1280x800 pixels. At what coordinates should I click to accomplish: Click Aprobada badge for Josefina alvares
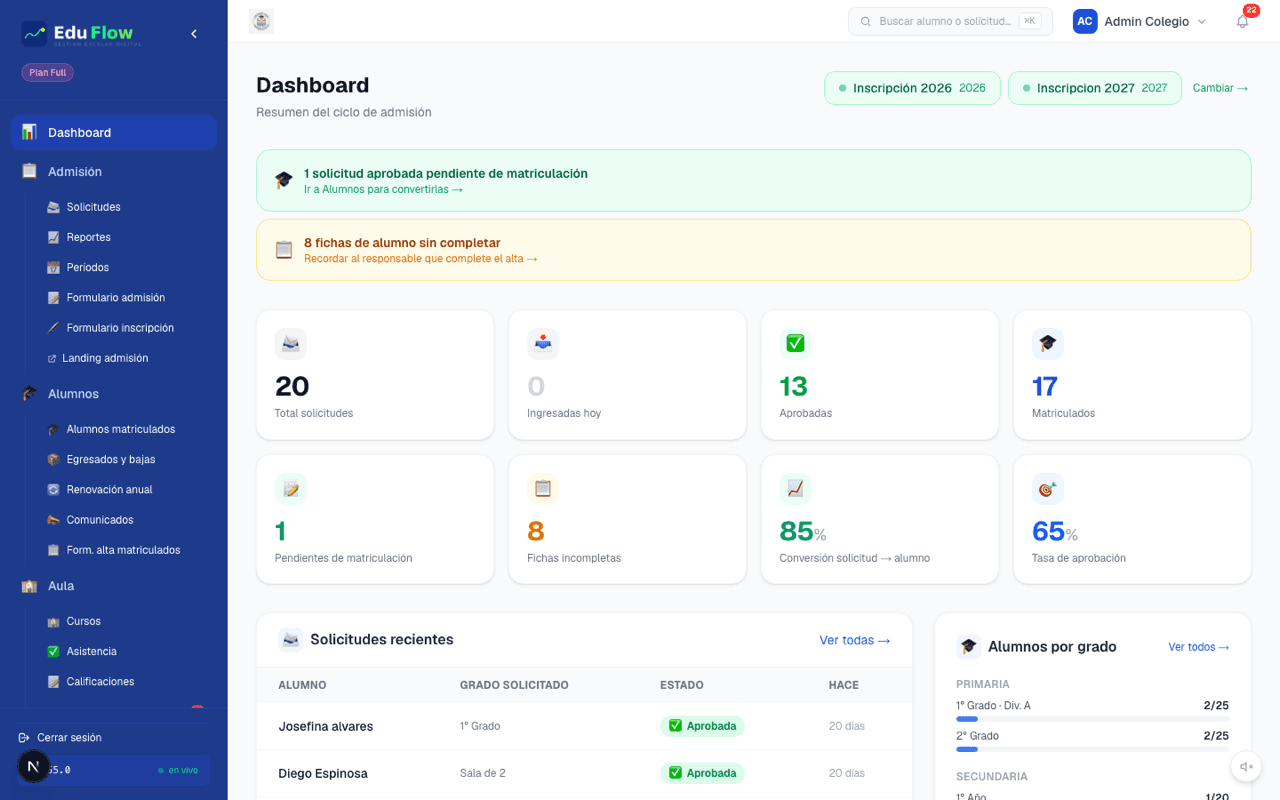702,726
